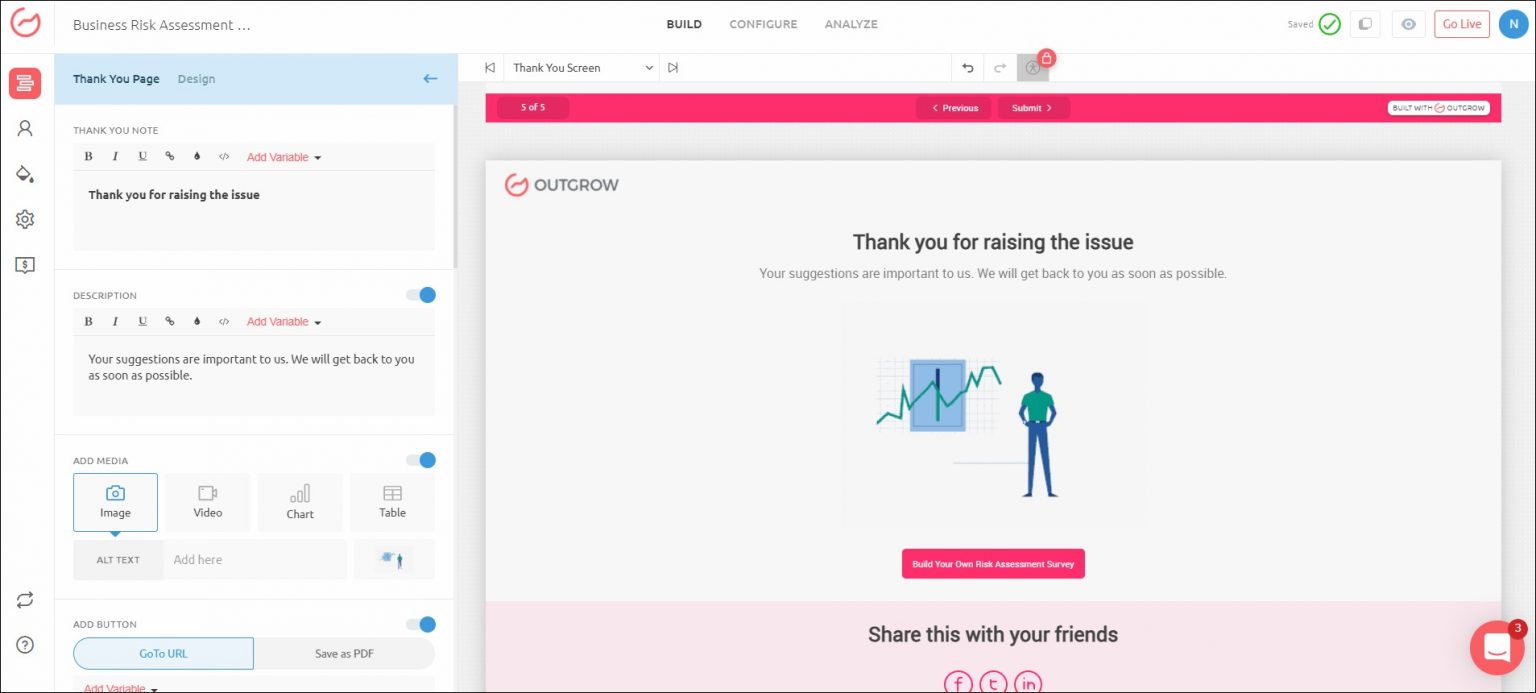Collapse panel with the back arrow
This screenshot has height=693, width=1536.
[x=430, y=79]
